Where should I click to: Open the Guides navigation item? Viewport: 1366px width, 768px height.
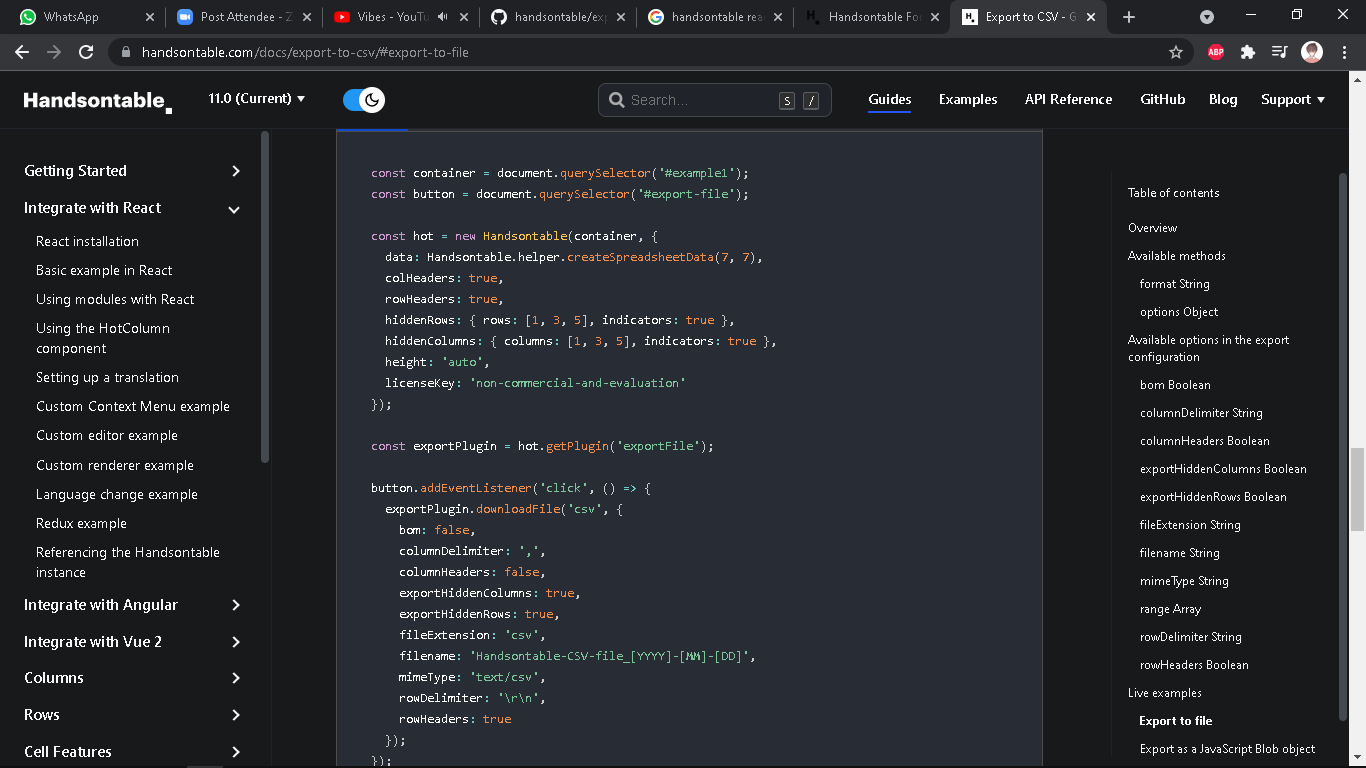(x=890, y=99)
